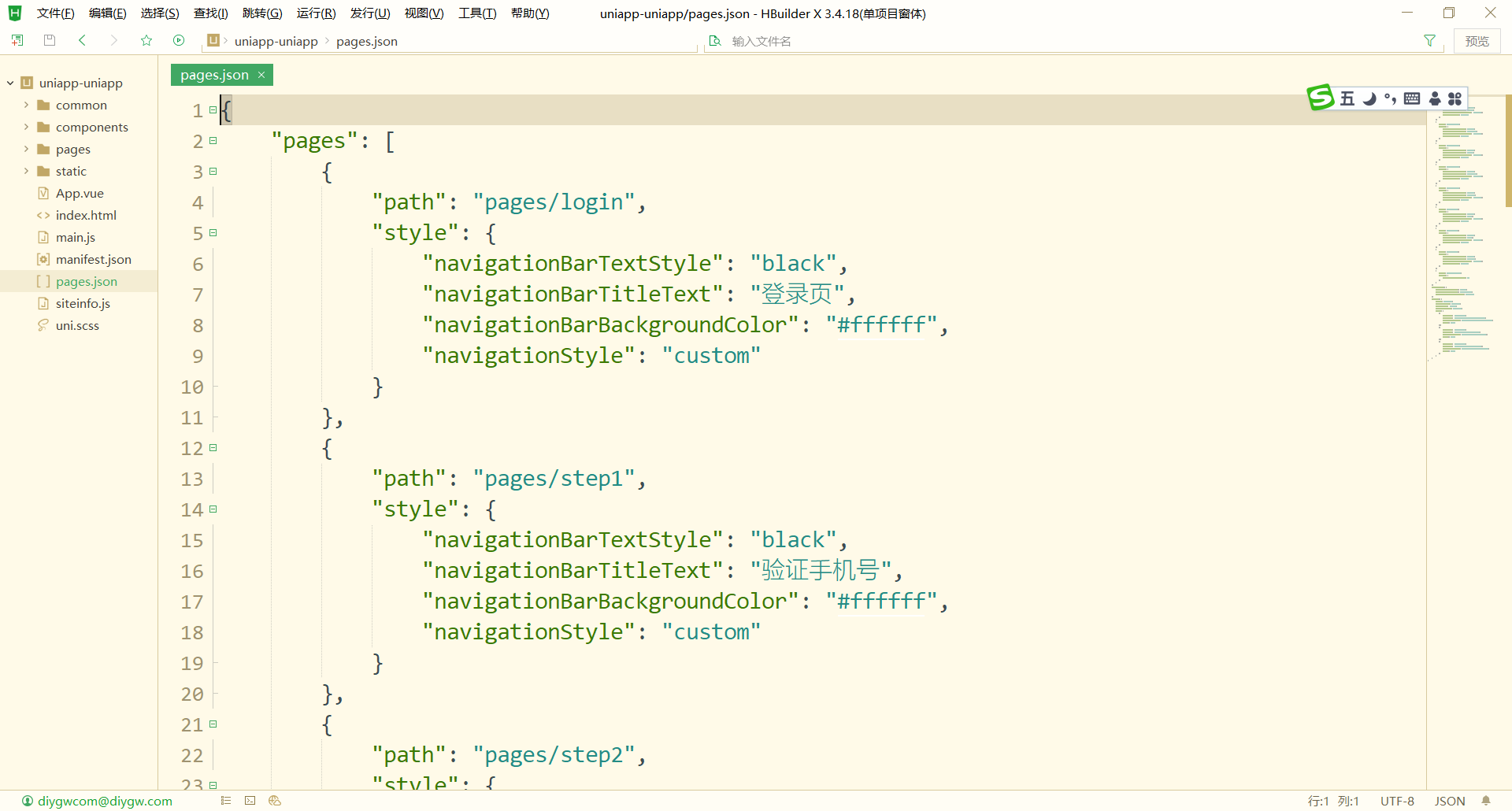Click pages.json in the breadcrumb
Image resolution: width=1512 pixels, height=811 pixels.
click(x=367, y=41)
